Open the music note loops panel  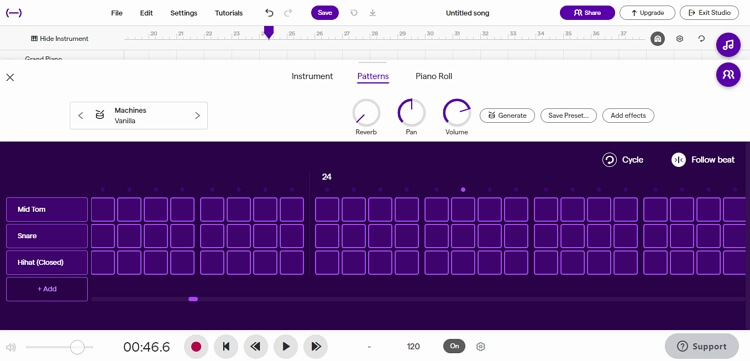coord(728,45)
